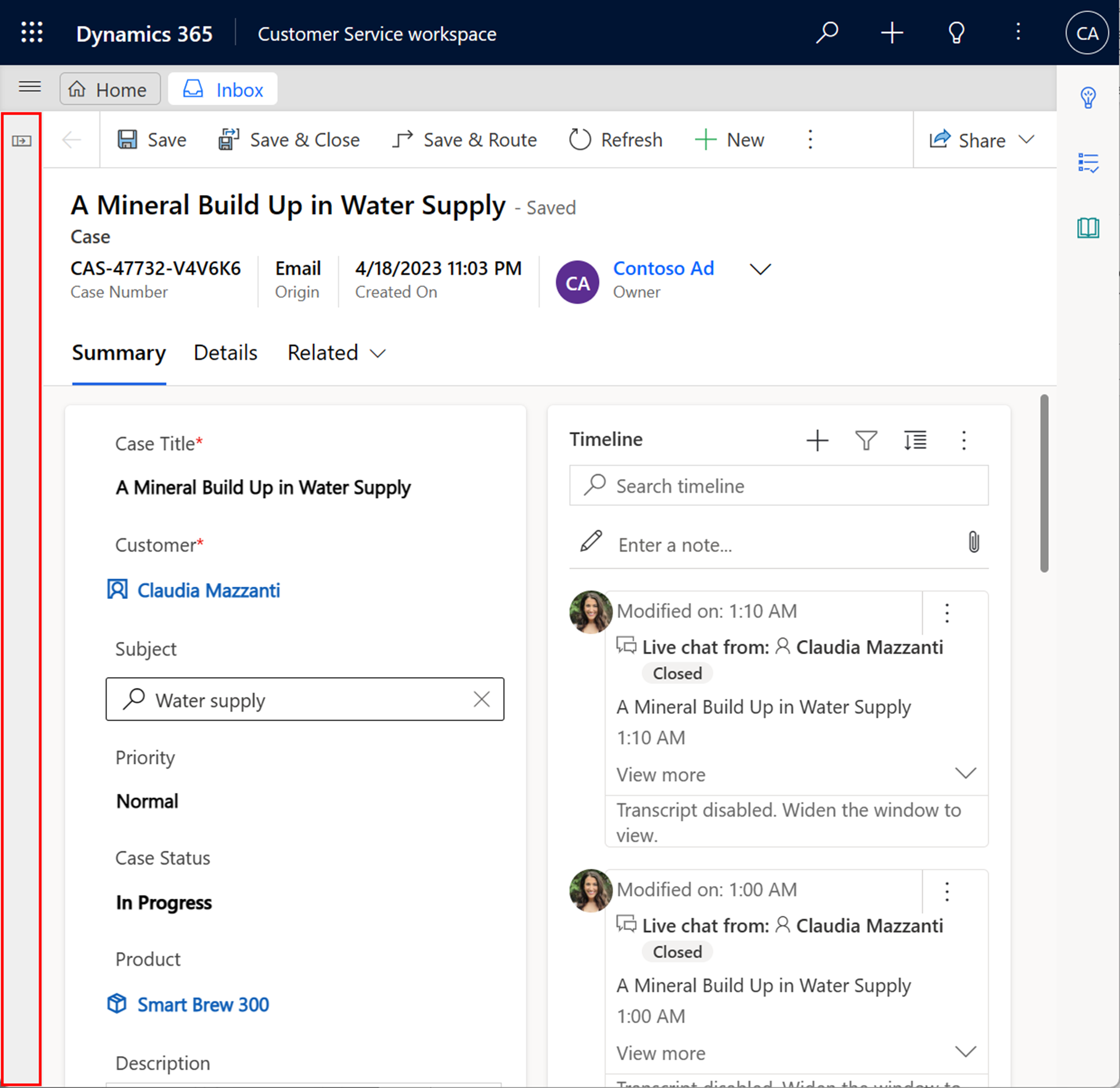Click the timeline sort order icon
This screenshot has height=1088, width=1120.
(x=915, y=440)
